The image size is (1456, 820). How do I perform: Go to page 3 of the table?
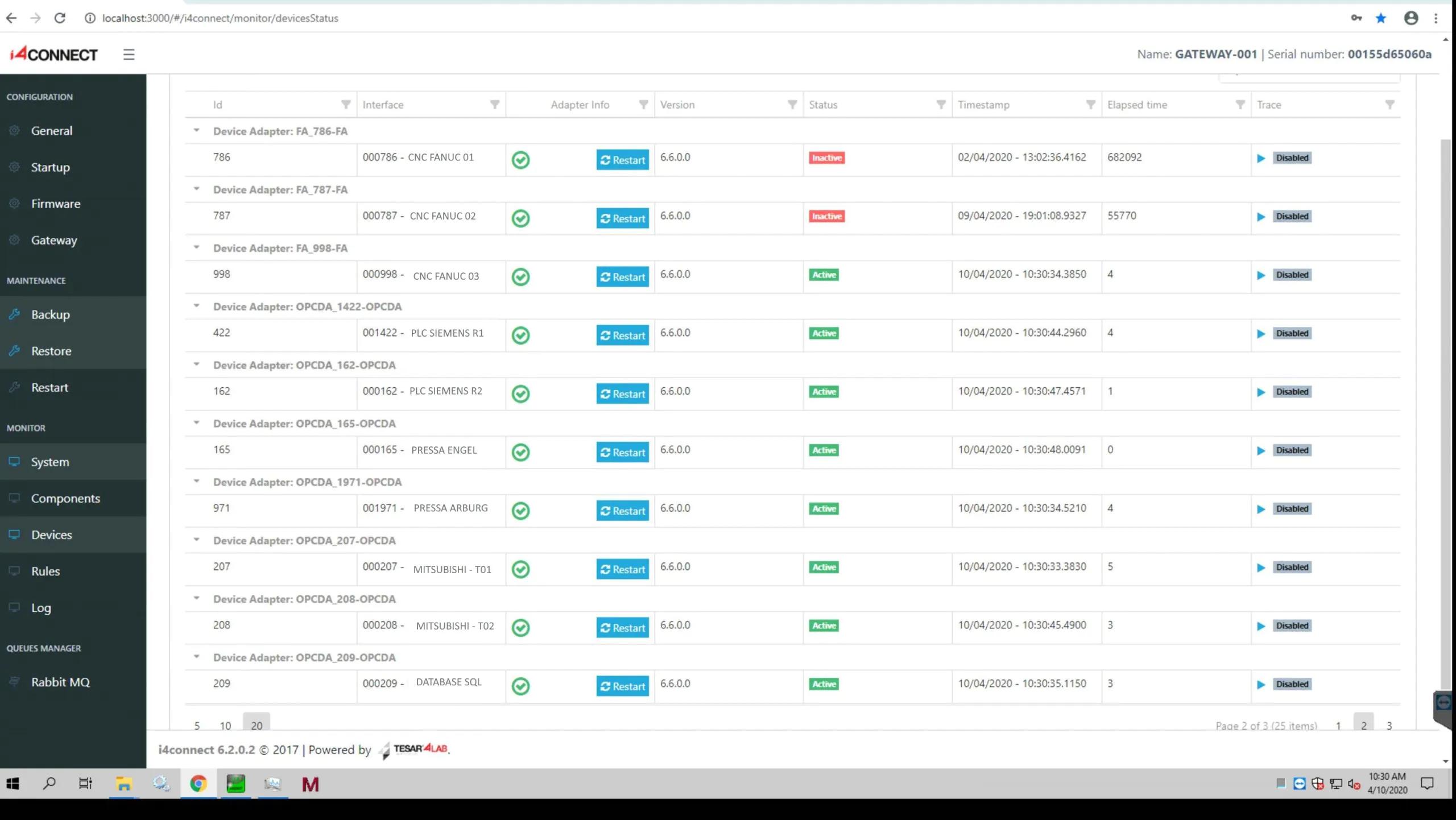(1389, 726)
